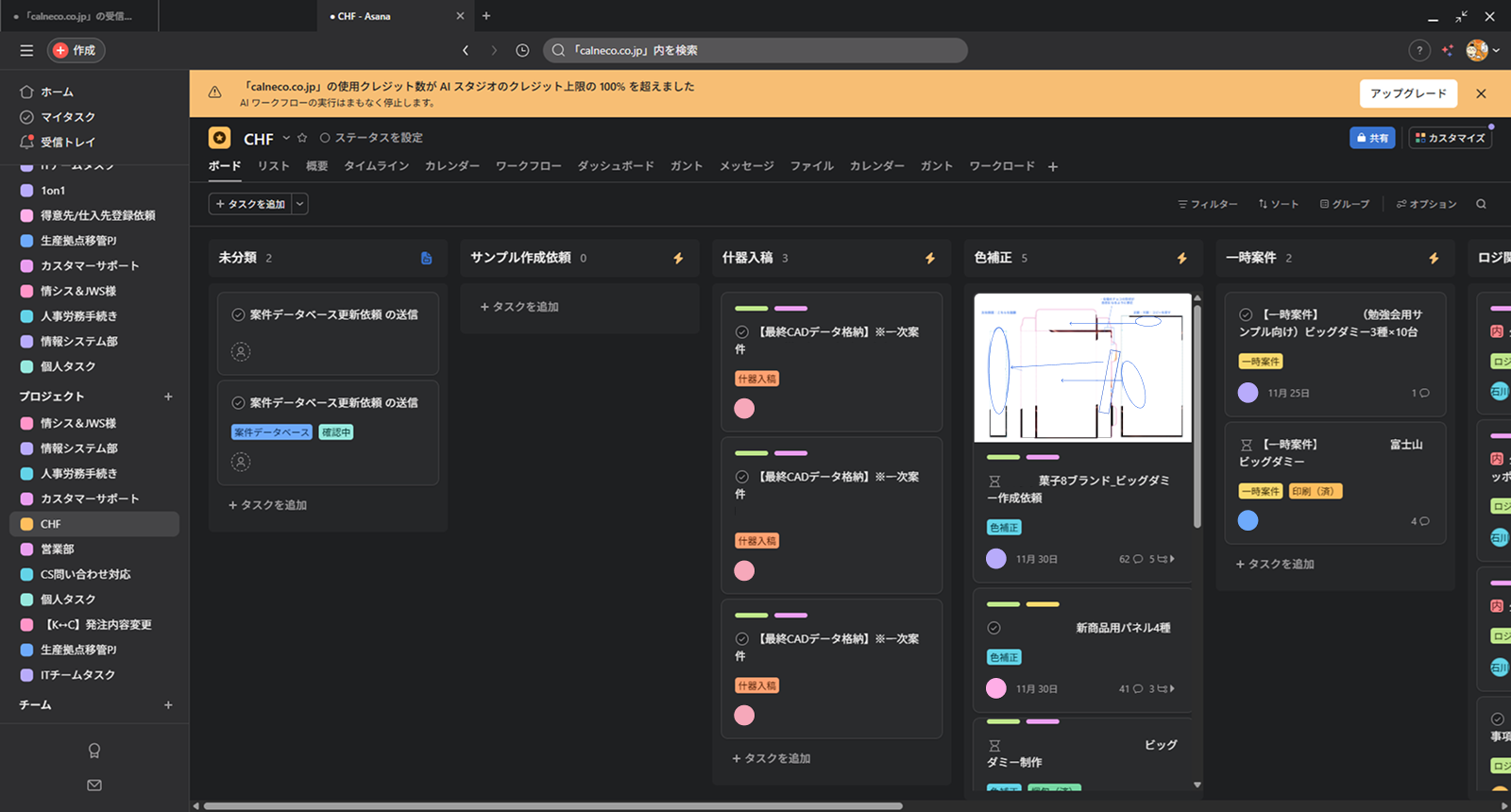Image resolution: width=1511 pixels, height=812 pixels.
Task: Open the CAD drawing thumbnail in 色補正
Action: point(1082,367)
